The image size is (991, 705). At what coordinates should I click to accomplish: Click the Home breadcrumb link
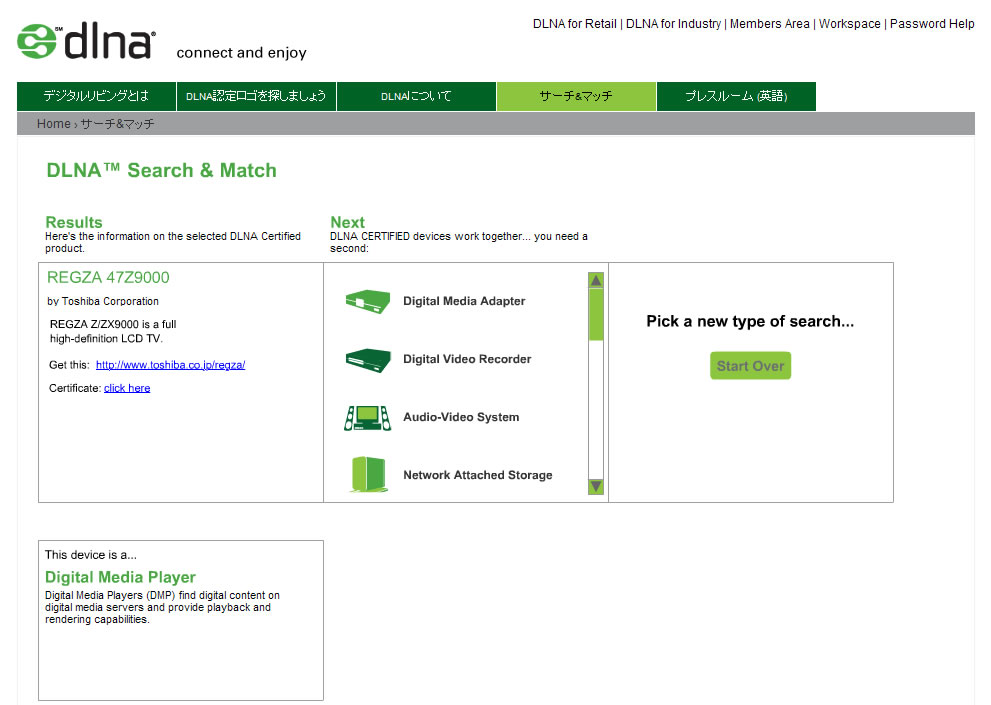pyautogui.click(x=54, y=124)
